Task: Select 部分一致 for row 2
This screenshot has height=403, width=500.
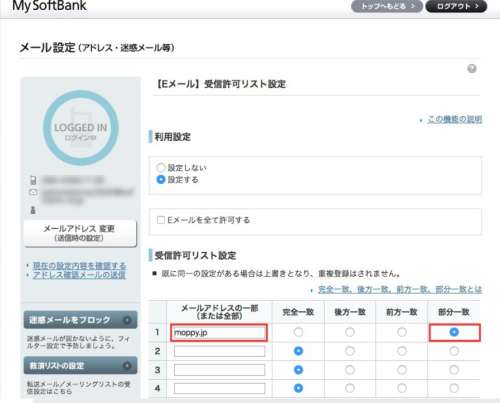Action: click(x=454, y=351)
